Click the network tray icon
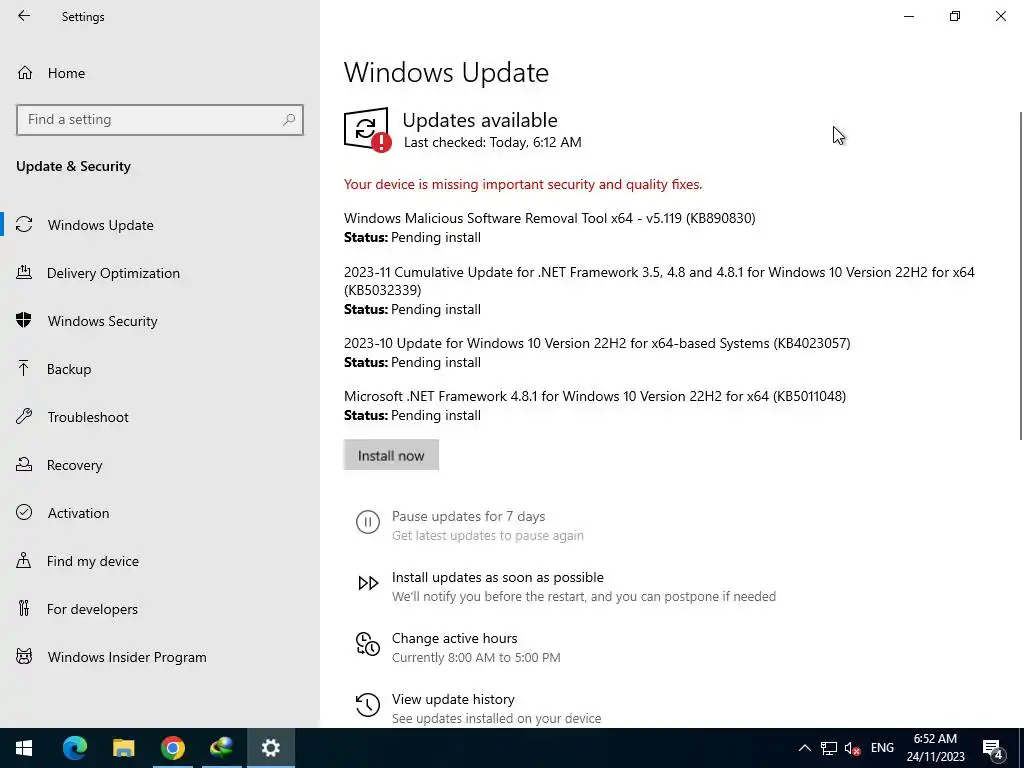 [829, 748]
